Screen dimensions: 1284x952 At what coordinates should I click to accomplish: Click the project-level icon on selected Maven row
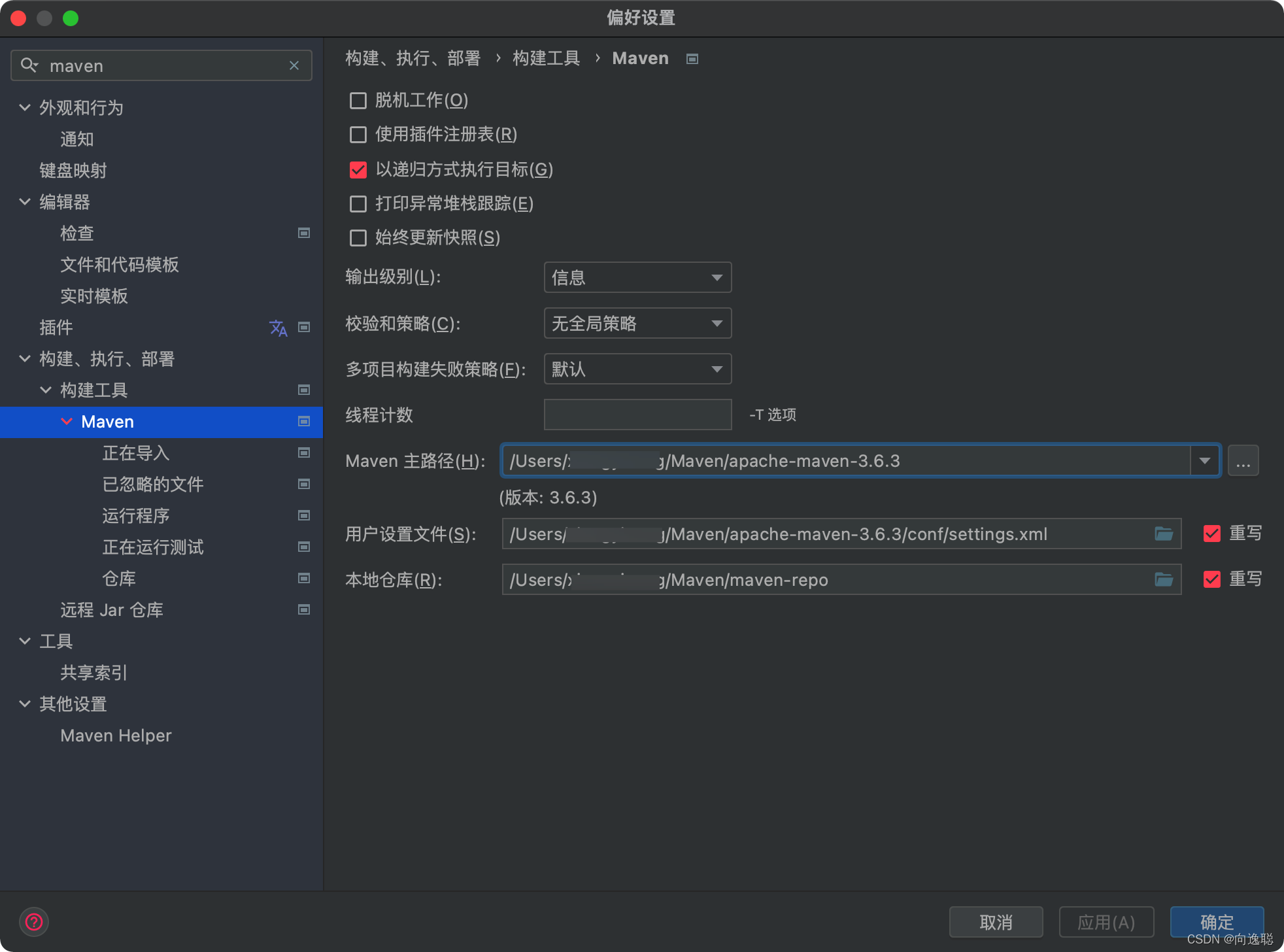click(x=304, y=421)
